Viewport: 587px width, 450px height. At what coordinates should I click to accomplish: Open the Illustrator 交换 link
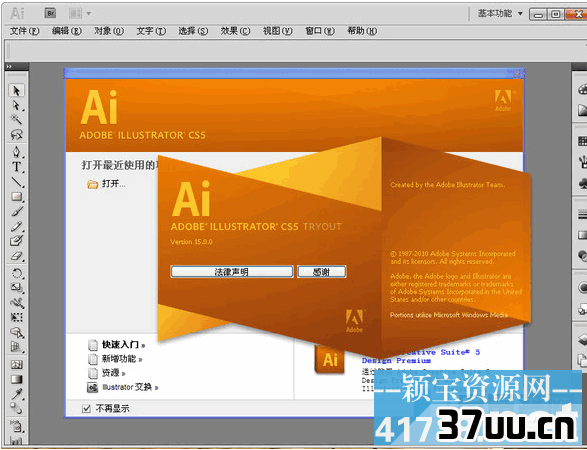coord(130,387)
